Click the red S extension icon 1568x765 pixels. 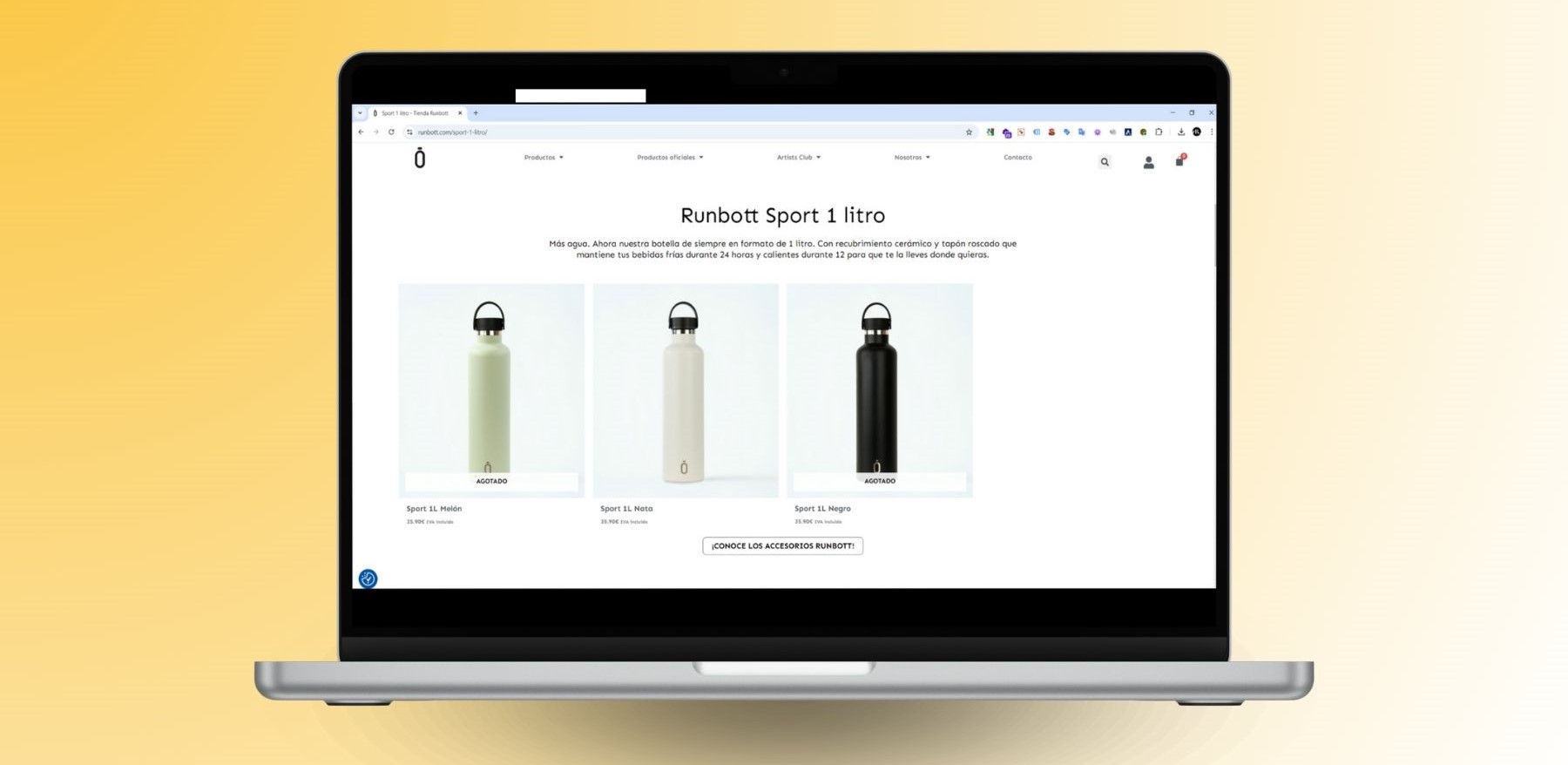click(1051, 132)
